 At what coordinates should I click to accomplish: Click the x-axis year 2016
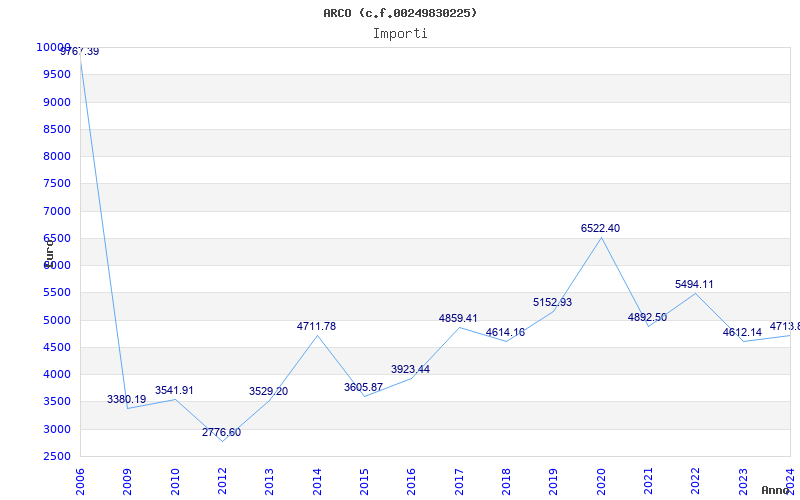tap(412, 482)
